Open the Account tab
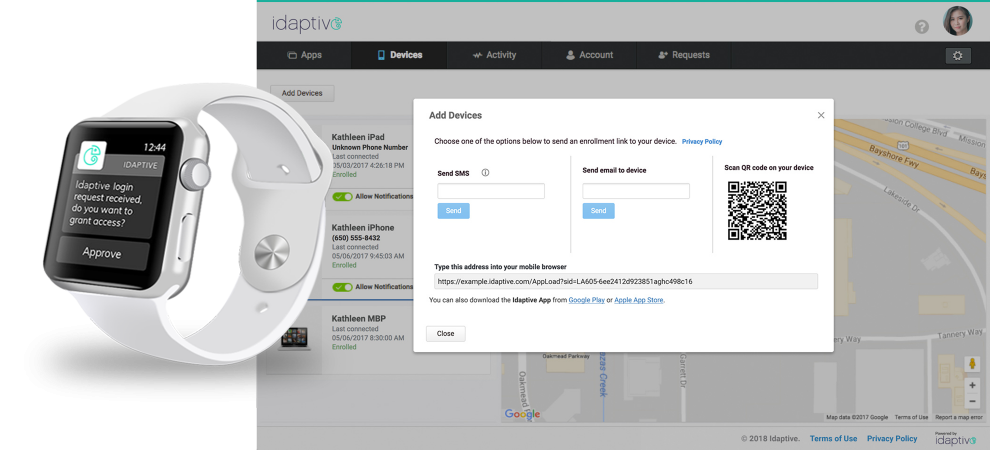990x450 pixels. tap(589, 55)
